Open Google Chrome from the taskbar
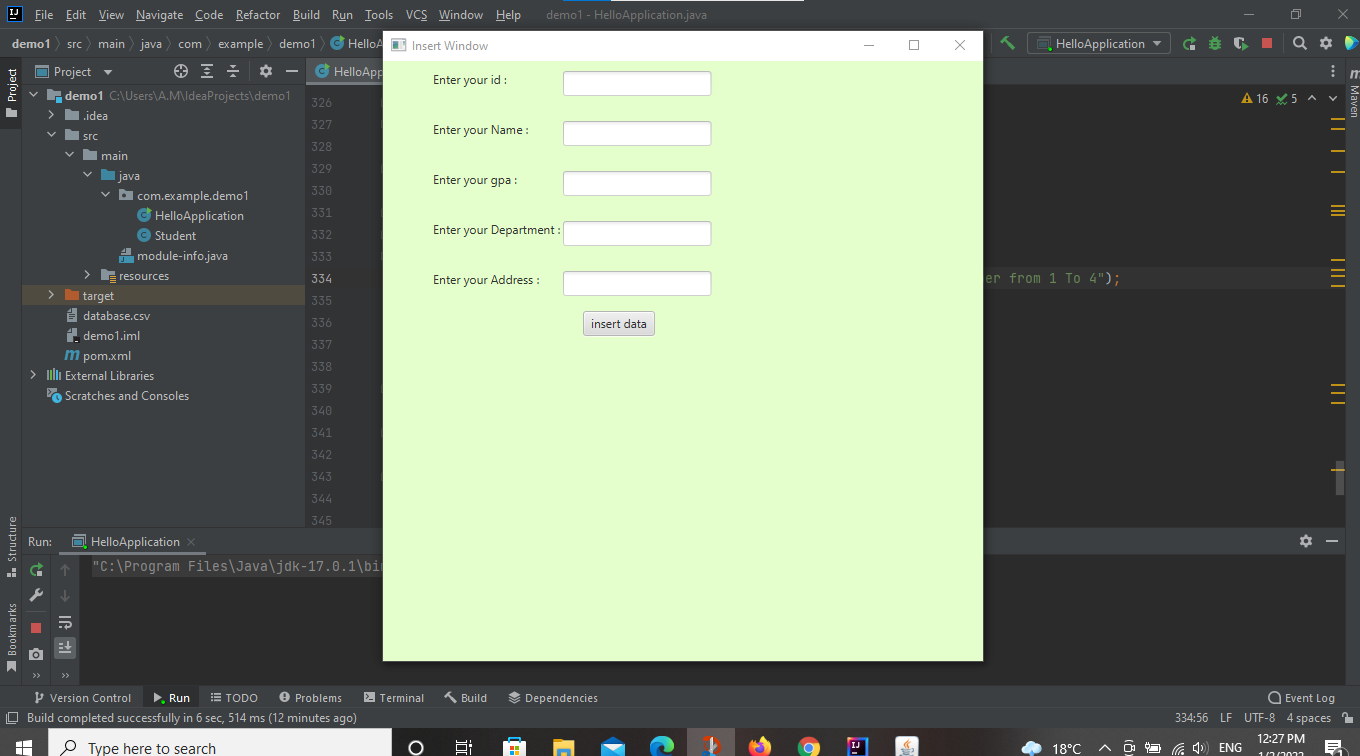 (809, 747)
